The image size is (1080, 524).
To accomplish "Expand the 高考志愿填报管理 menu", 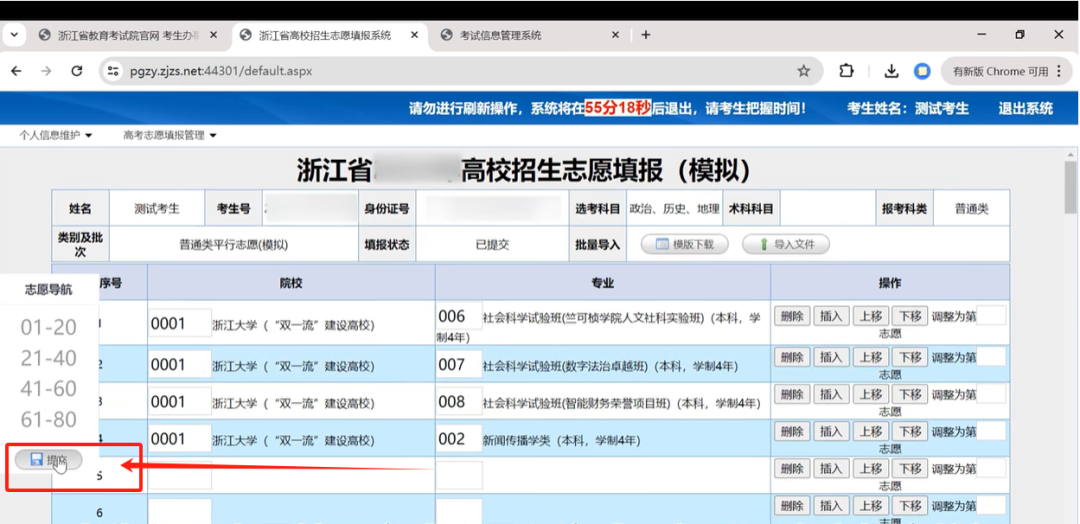I will 170,135.
